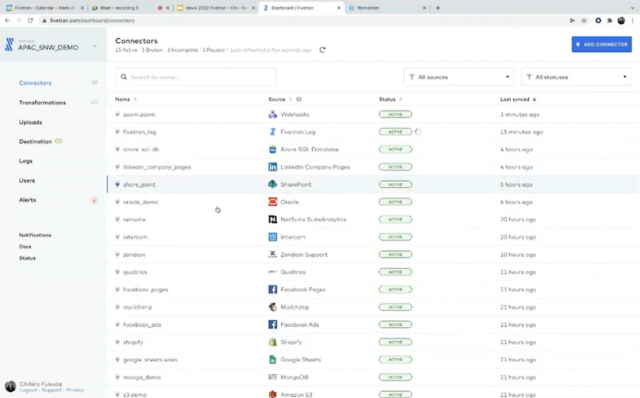The image size is (640, 398).
Task: Expand the APAC_SNW_DEMO account switcher
Action: (x=95, y=46)
